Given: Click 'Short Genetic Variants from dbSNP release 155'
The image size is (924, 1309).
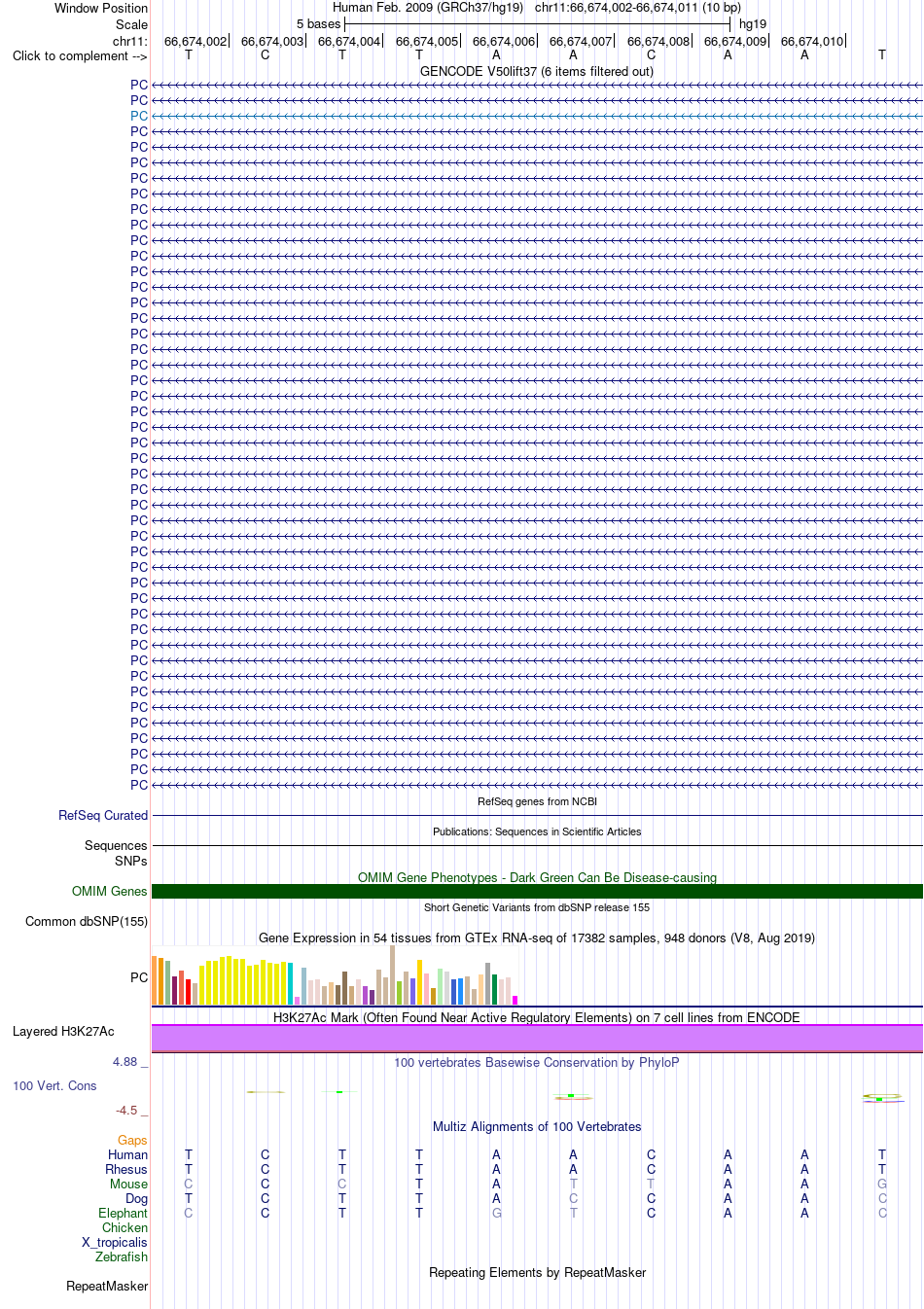Looking at the screenshot, I should click(x=537, y=907).
